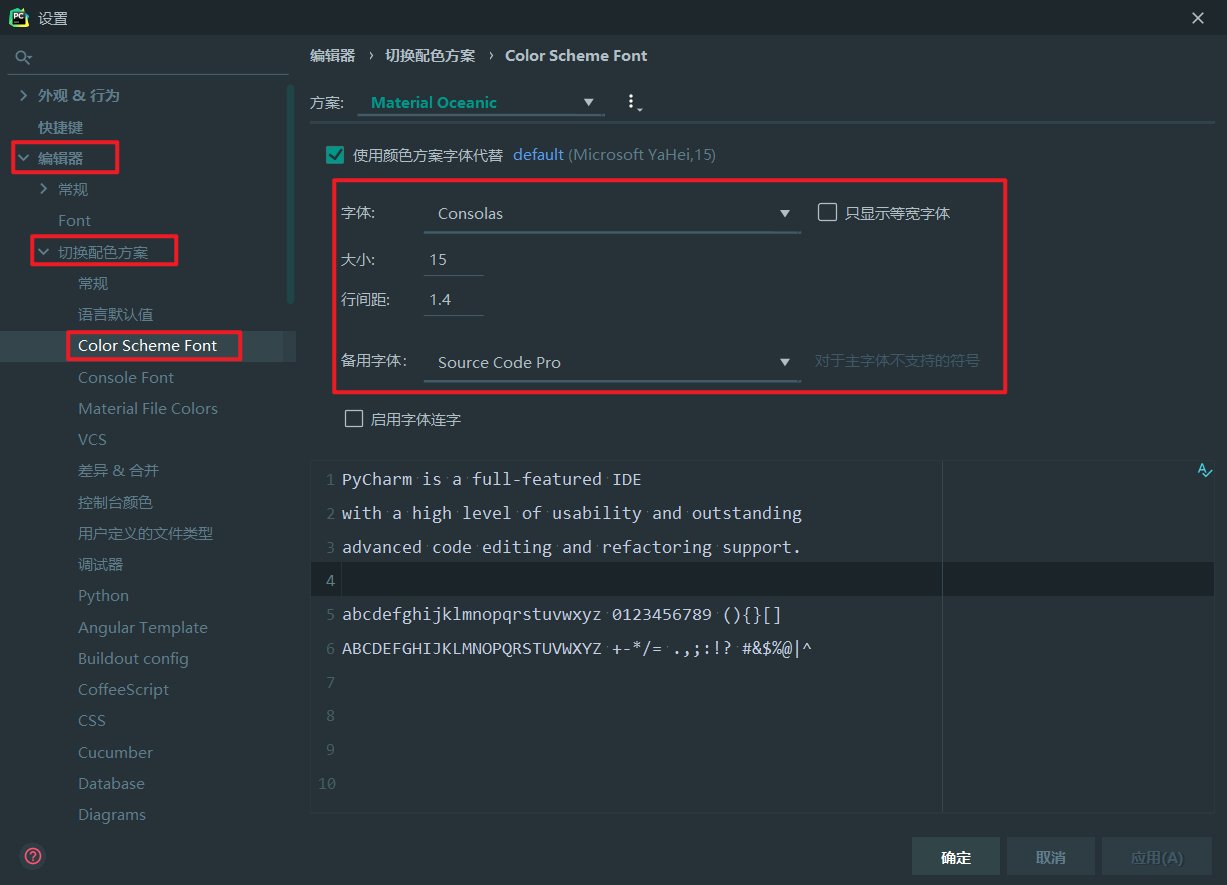Image resolution: width=1227 pixels, height=885 pixels.
Task: Open the scheme actions three-dot menu
Action: pyautogui.click(x=632, y=102)
